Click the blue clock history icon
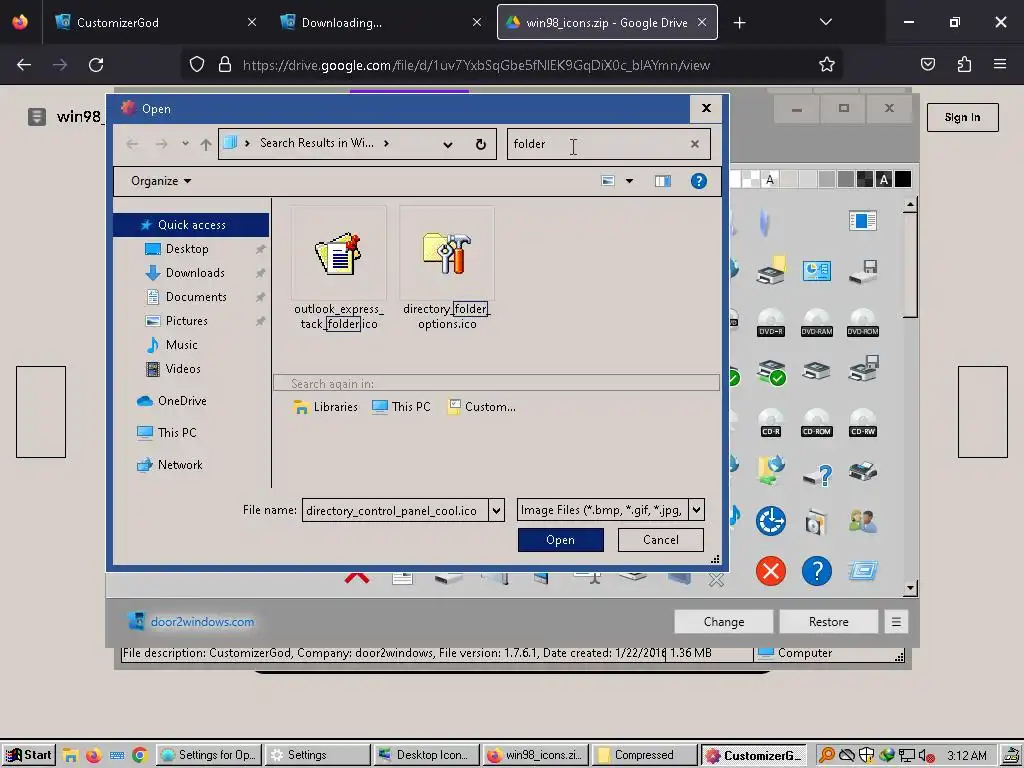The height and width of the screenshot is (768, 1024). [x=771, y=521]
